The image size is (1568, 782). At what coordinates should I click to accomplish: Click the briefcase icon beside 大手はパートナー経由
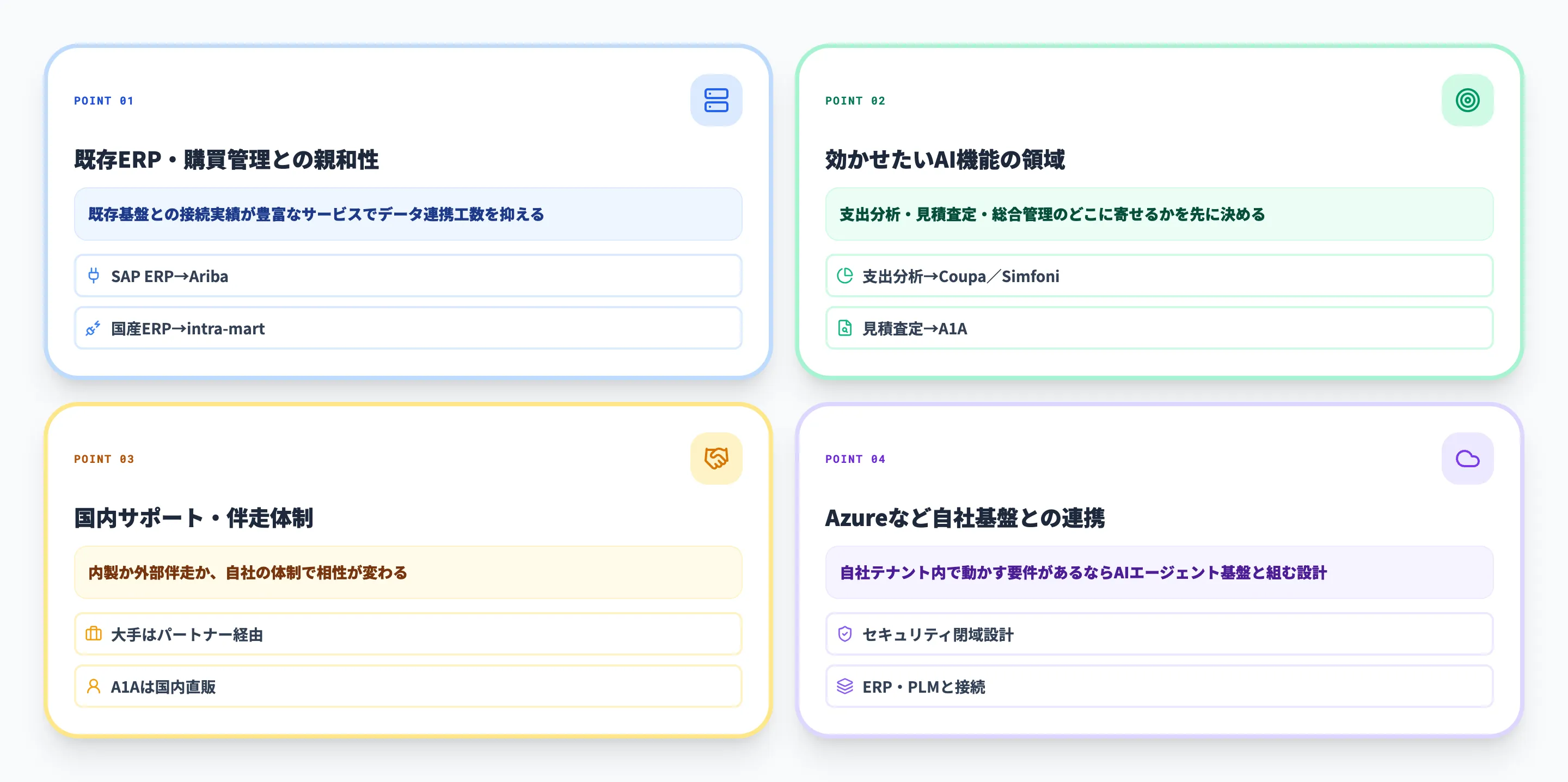(93, 634)
